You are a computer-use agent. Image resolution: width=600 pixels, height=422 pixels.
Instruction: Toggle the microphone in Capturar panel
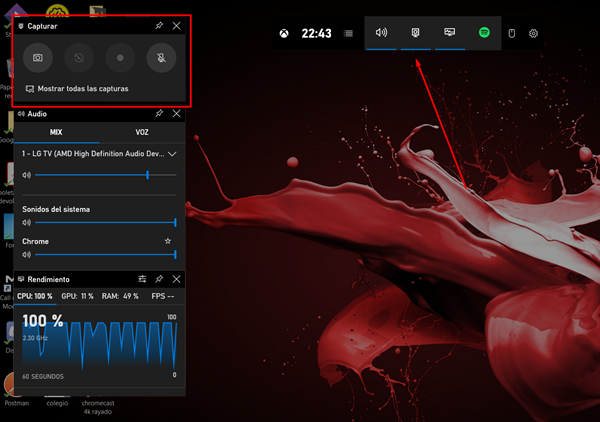pos(160,58)
